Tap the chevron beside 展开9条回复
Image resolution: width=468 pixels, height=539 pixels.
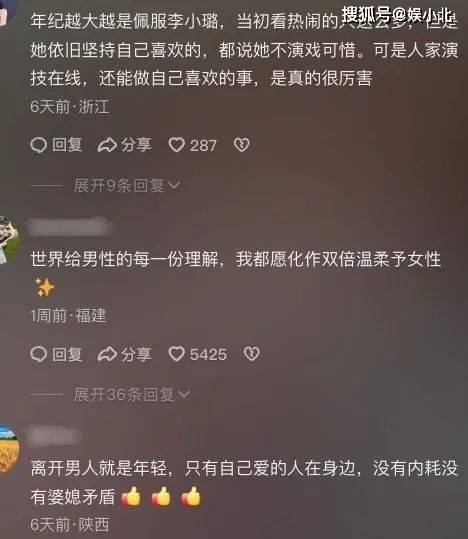click(174, 185)
